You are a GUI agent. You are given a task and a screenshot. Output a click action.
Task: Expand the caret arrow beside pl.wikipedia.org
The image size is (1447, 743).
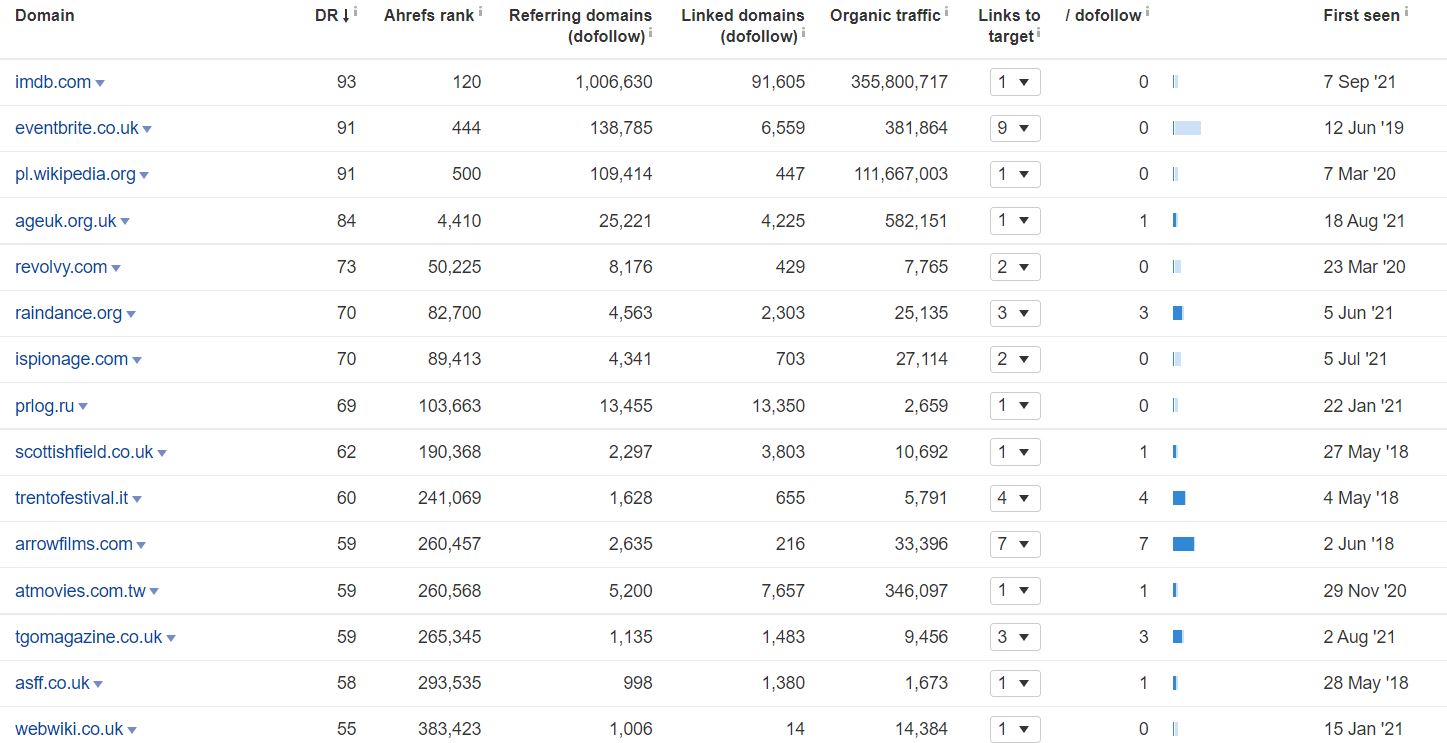(144, 176)
